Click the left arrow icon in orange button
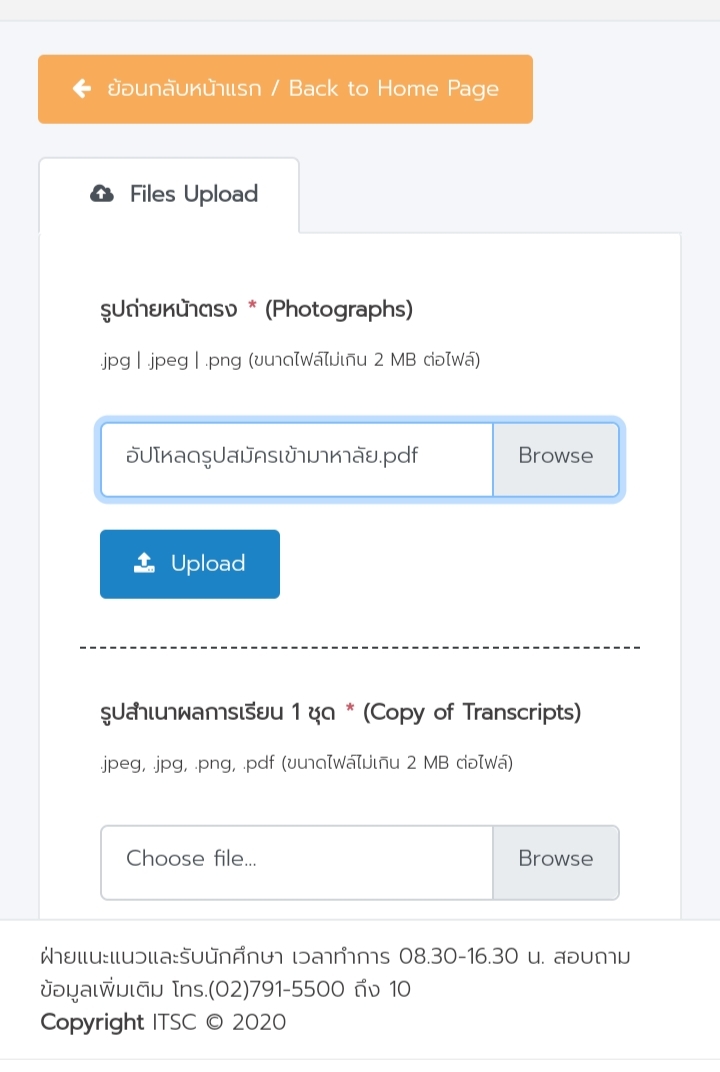This screenshot has height=1072, width=720. [82, 88]
